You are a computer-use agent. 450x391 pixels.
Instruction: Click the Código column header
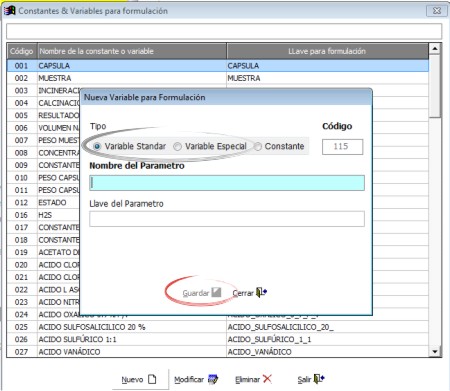pyautogui.click(x=22, y=51)
